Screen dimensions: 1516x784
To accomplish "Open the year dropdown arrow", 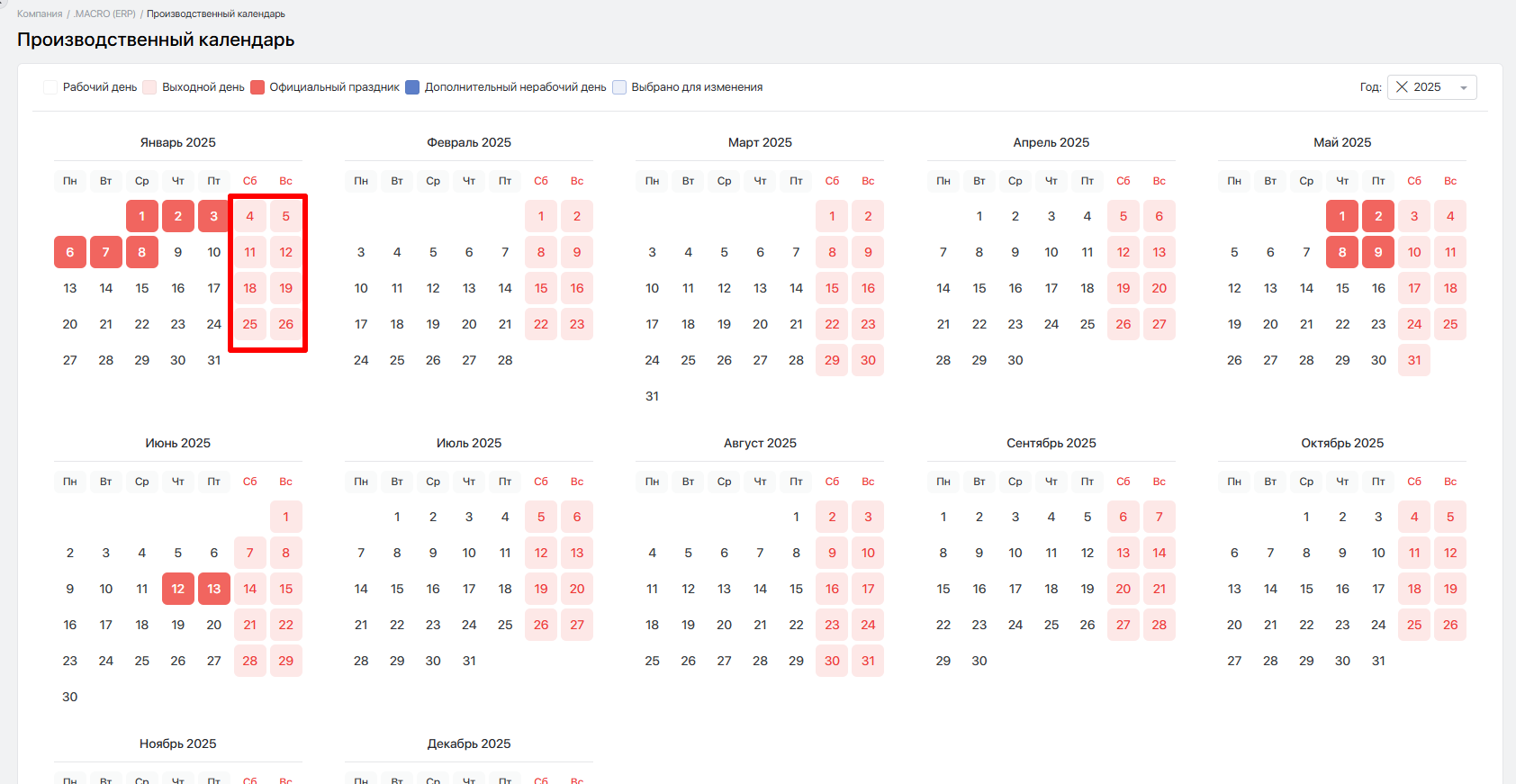I will click(x=1464, y=88).
